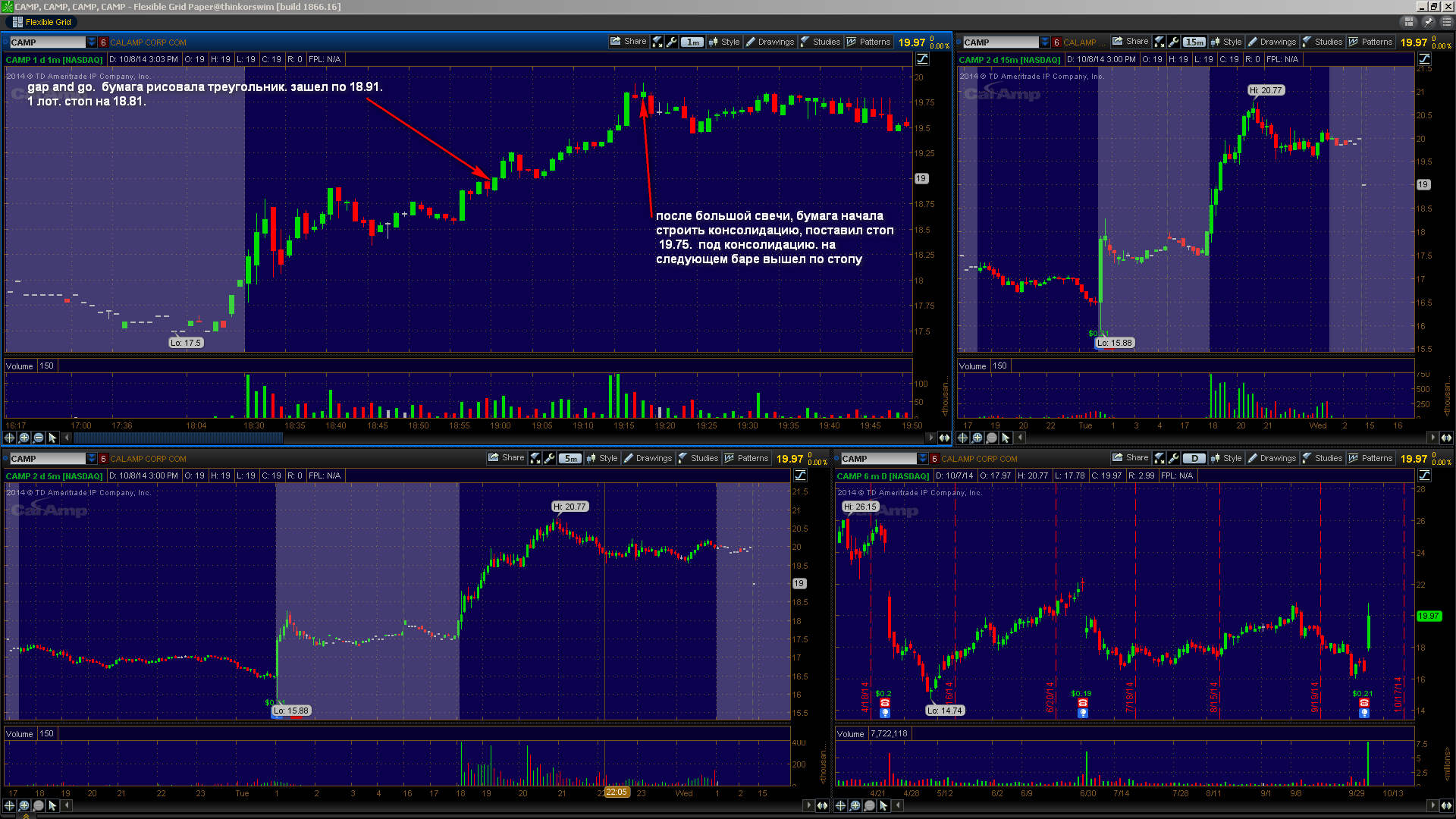
Task: Open the 5m time frame selector
Action: [570, 459]
